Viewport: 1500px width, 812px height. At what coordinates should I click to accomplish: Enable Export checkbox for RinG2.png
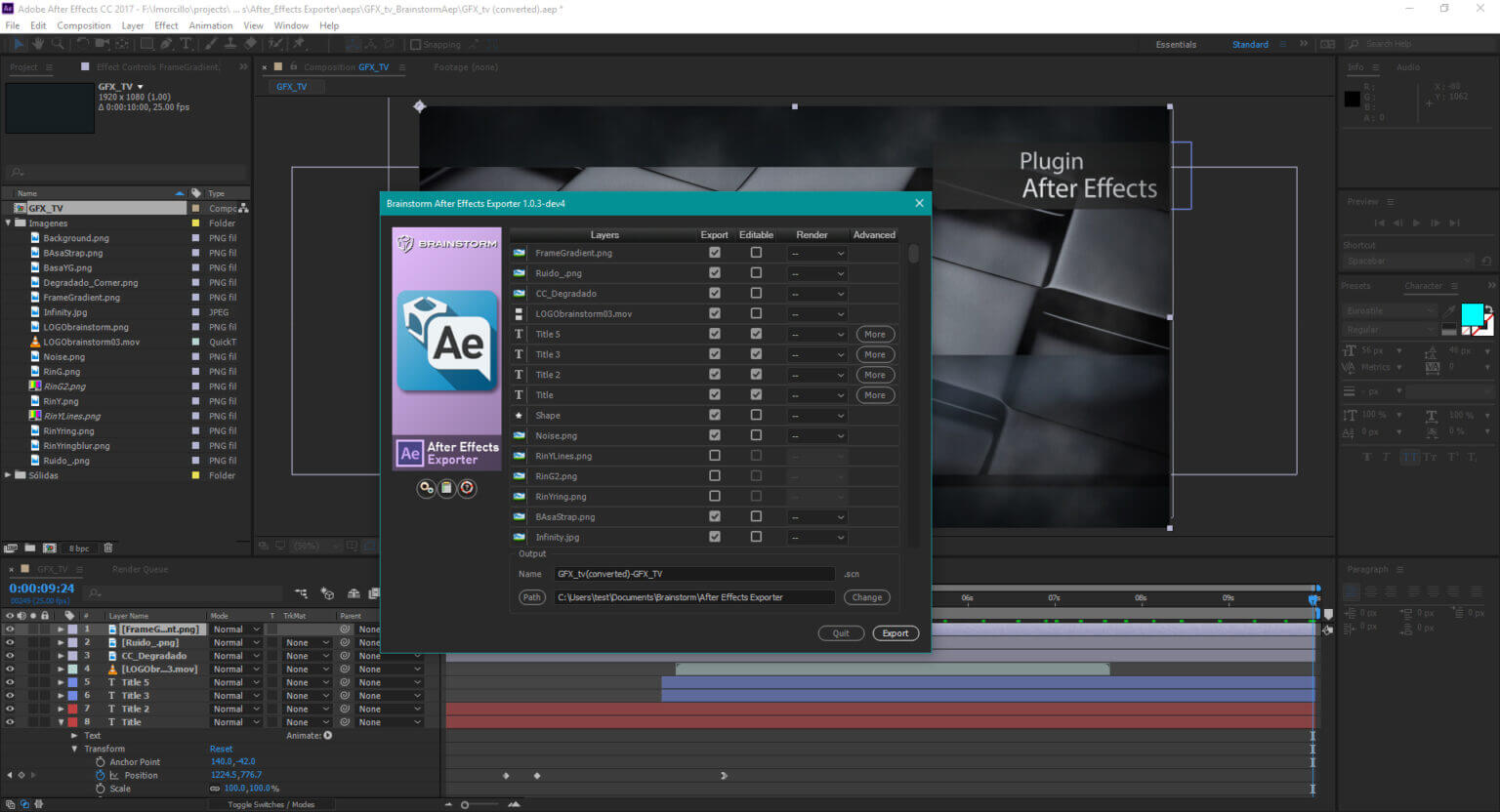click(x=715, y=476)
